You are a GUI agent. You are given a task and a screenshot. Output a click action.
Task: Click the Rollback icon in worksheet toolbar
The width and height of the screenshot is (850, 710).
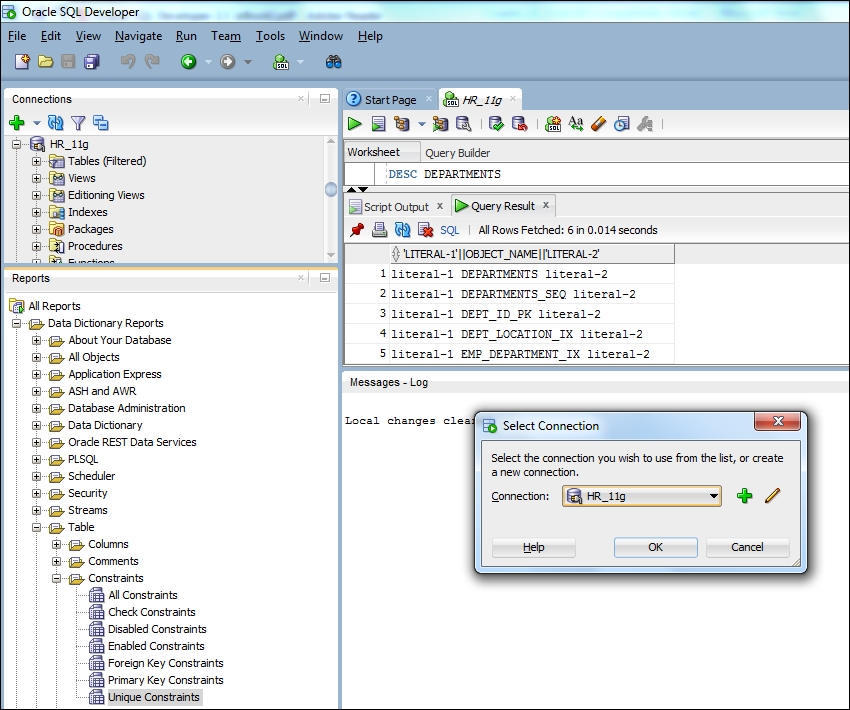tap(519, 124)
